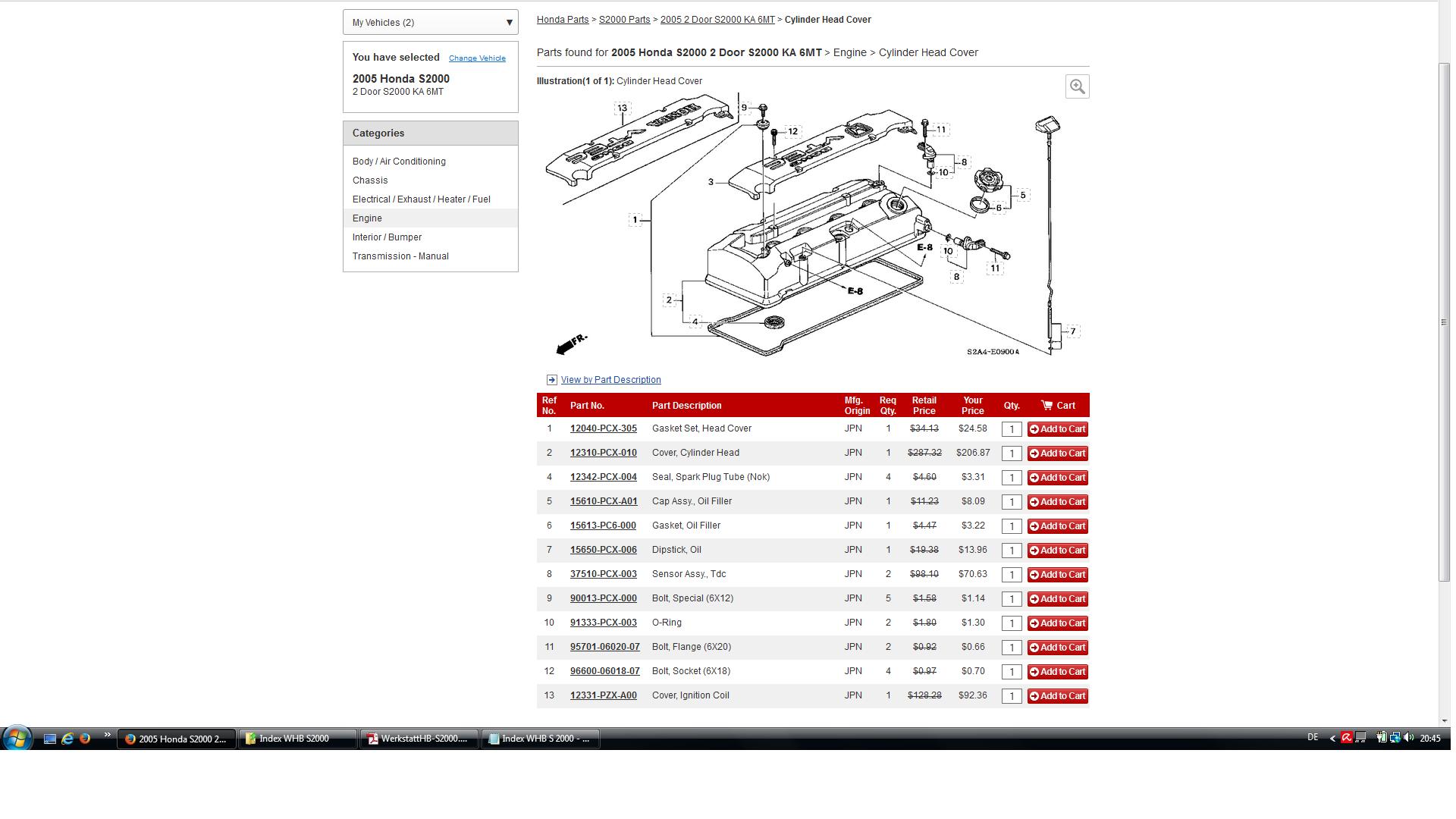Image resolution: width=1456 pixels, height=819 pixels.
Task: Click the magnifier zoom icon above illustration
Action: [x=1077, y=86]
